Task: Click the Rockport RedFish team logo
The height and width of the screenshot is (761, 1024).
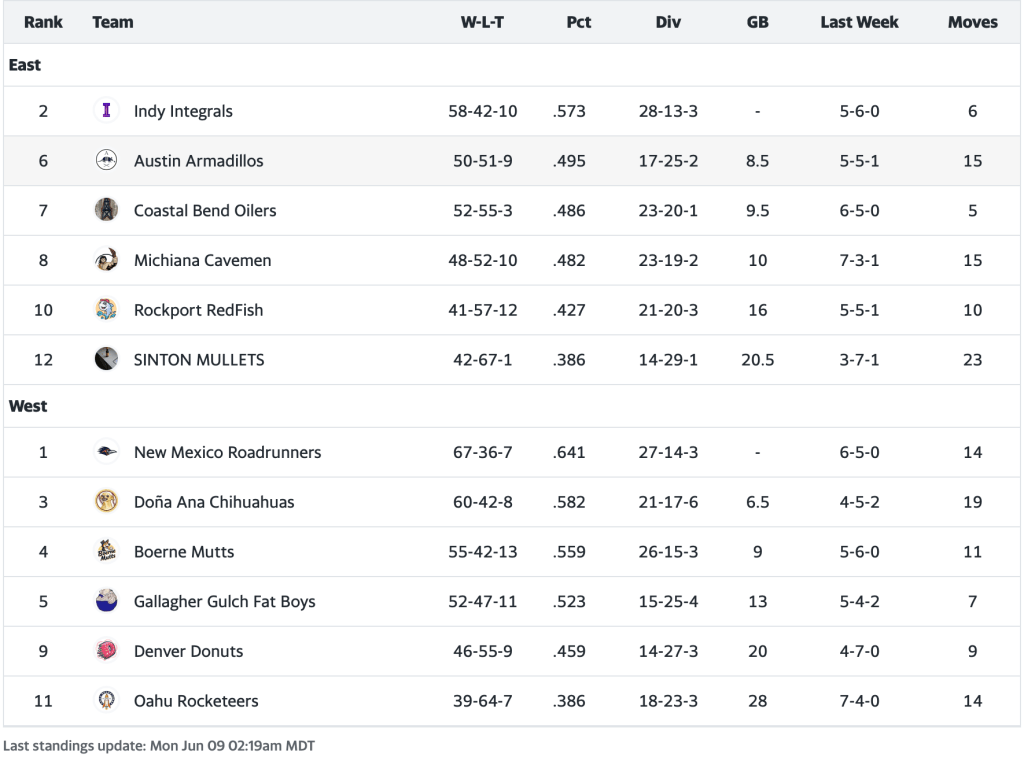Action: (106, 310)
